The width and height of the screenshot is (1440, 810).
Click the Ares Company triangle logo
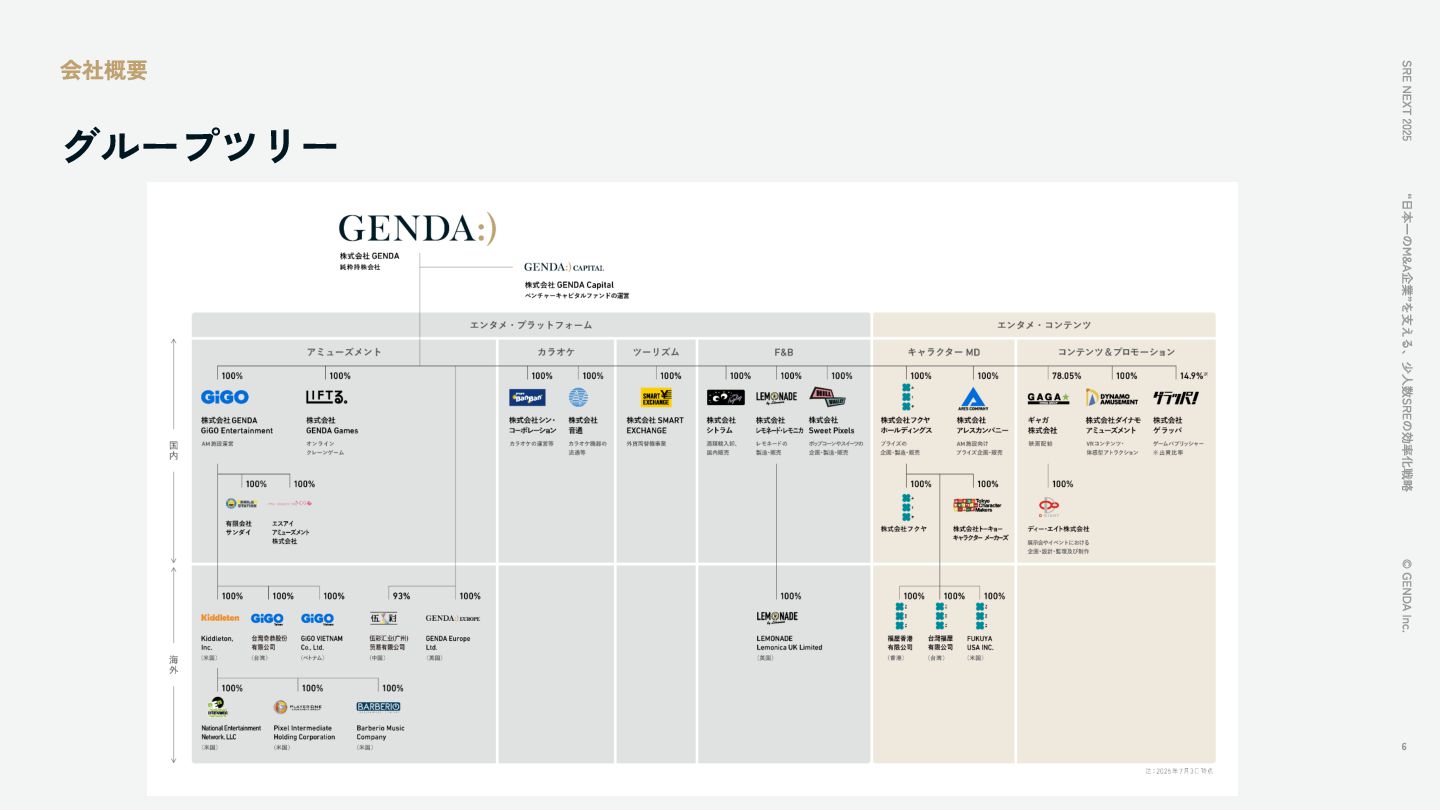tap(973, 398)
